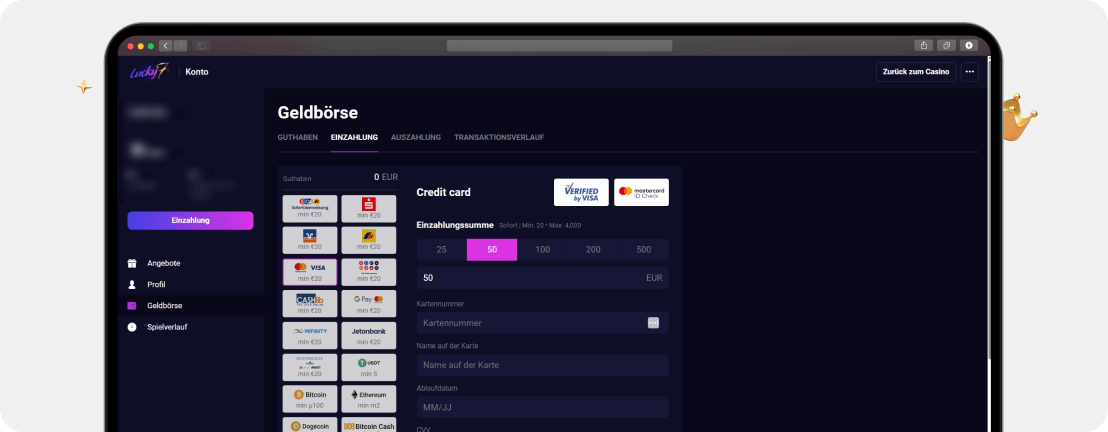Viewport: 1108px width, 432px height.
Task: Open Angebote in the sidebar
Action: coord(163,263)
